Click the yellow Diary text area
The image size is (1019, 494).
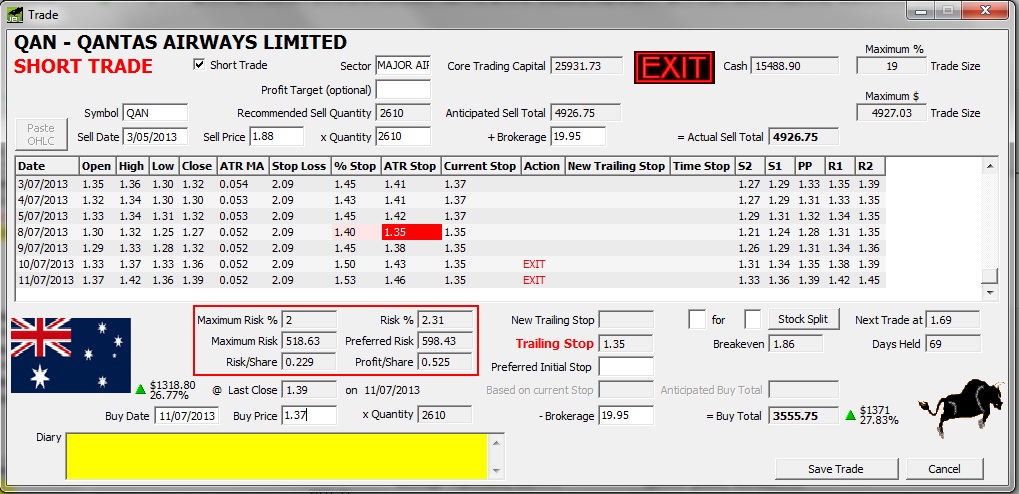point(276,456)
